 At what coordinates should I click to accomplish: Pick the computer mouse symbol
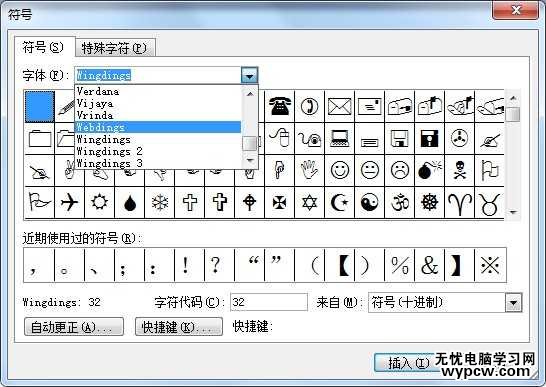point(280,138)
